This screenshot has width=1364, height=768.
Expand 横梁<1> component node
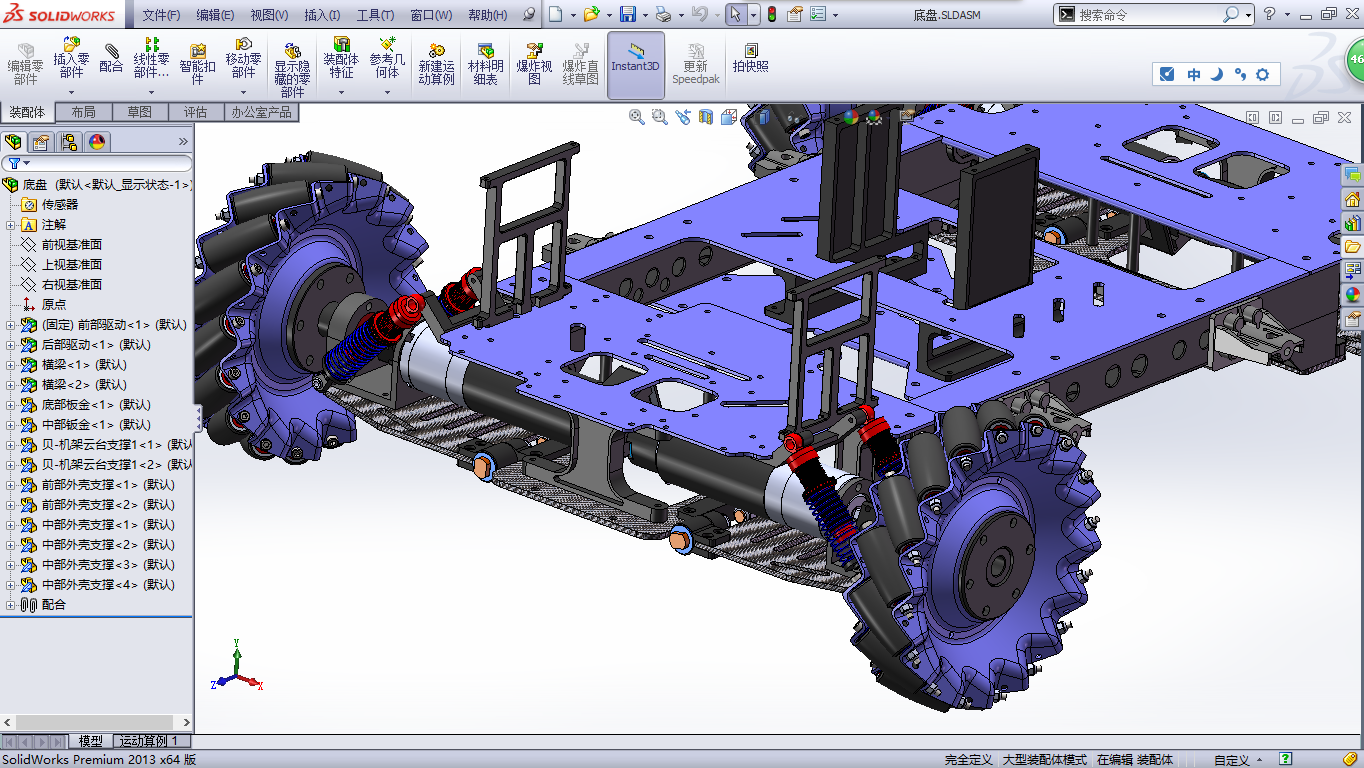(x=11, y=365)
